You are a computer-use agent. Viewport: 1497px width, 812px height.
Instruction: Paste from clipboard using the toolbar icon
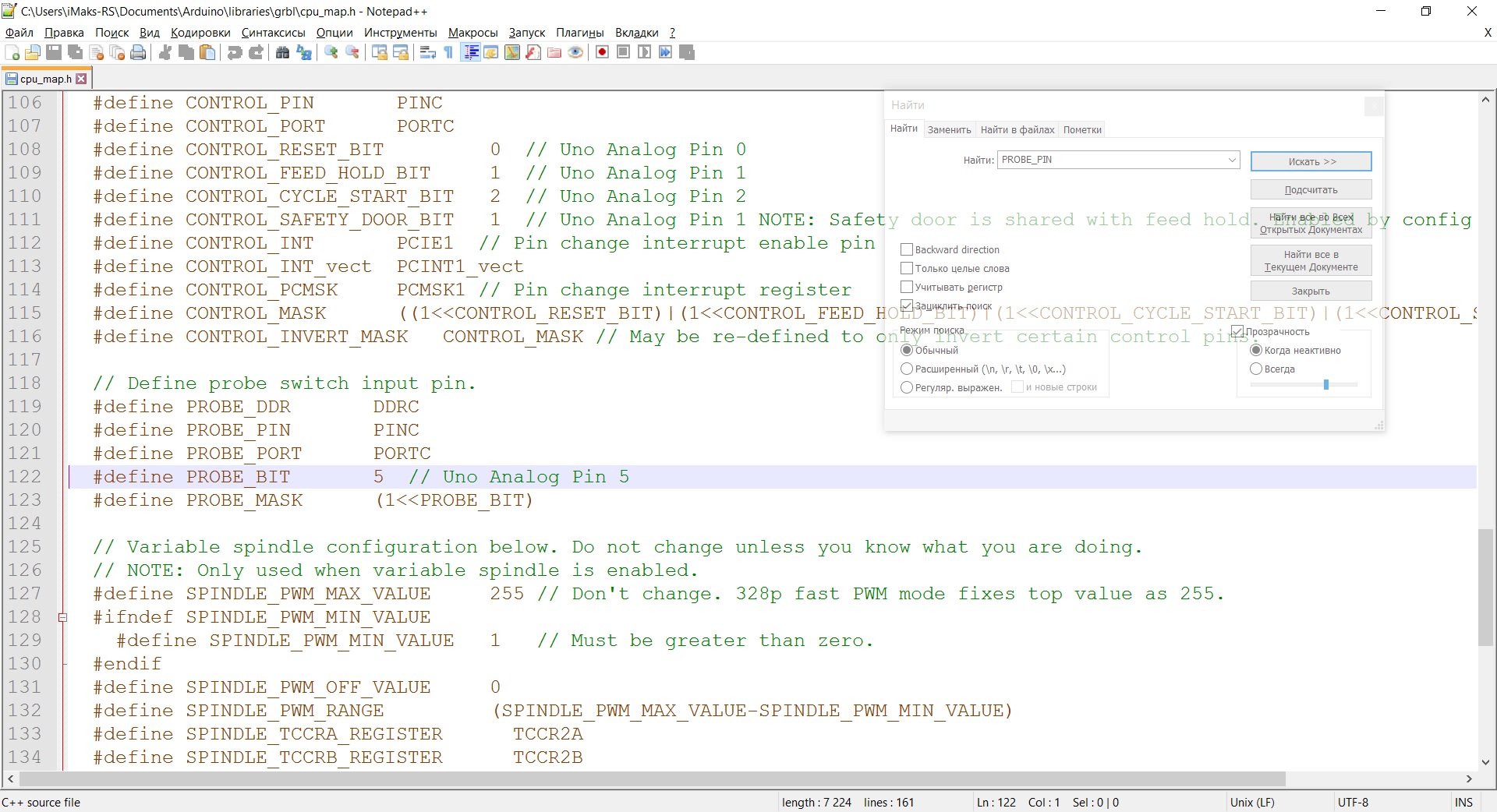click(207, 52)
